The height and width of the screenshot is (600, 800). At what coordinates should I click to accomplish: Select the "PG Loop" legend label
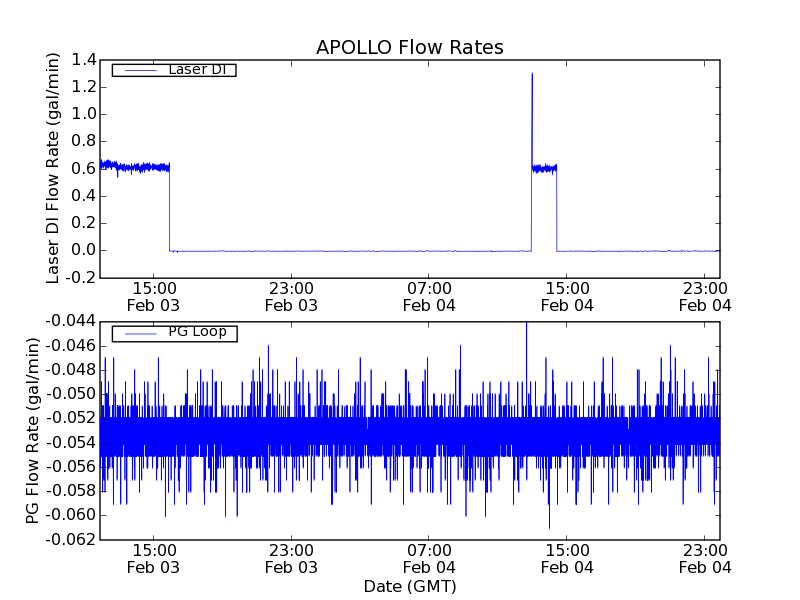point(197,332)
